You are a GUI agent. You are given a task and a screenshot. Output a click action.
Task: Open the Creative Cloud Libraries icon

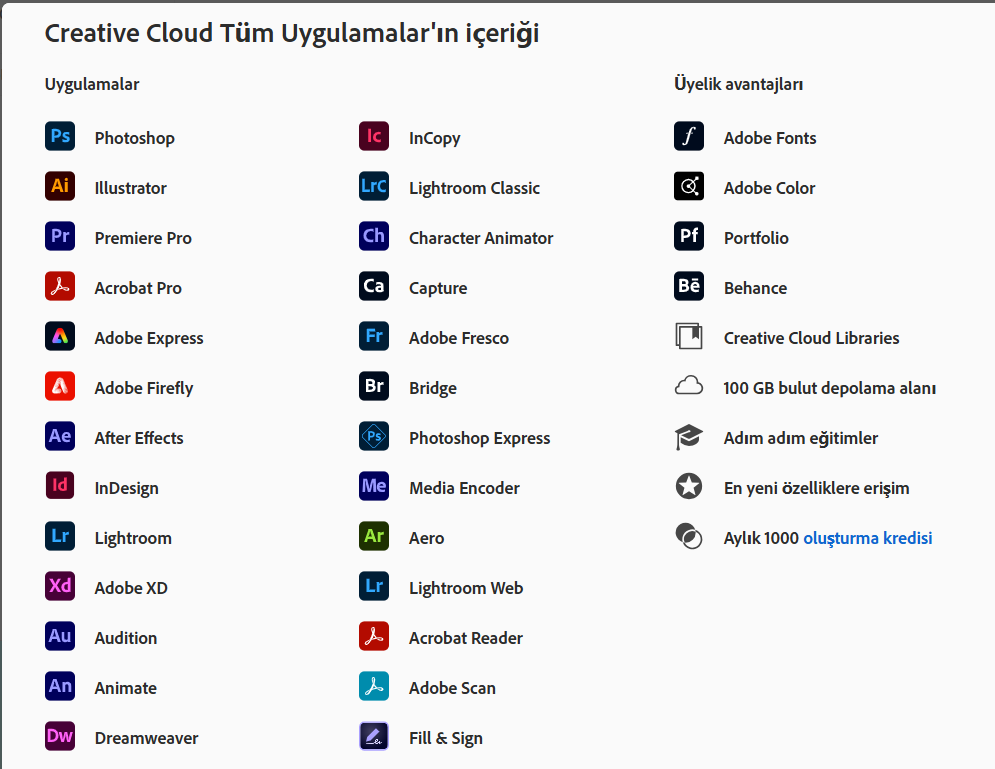689,336
